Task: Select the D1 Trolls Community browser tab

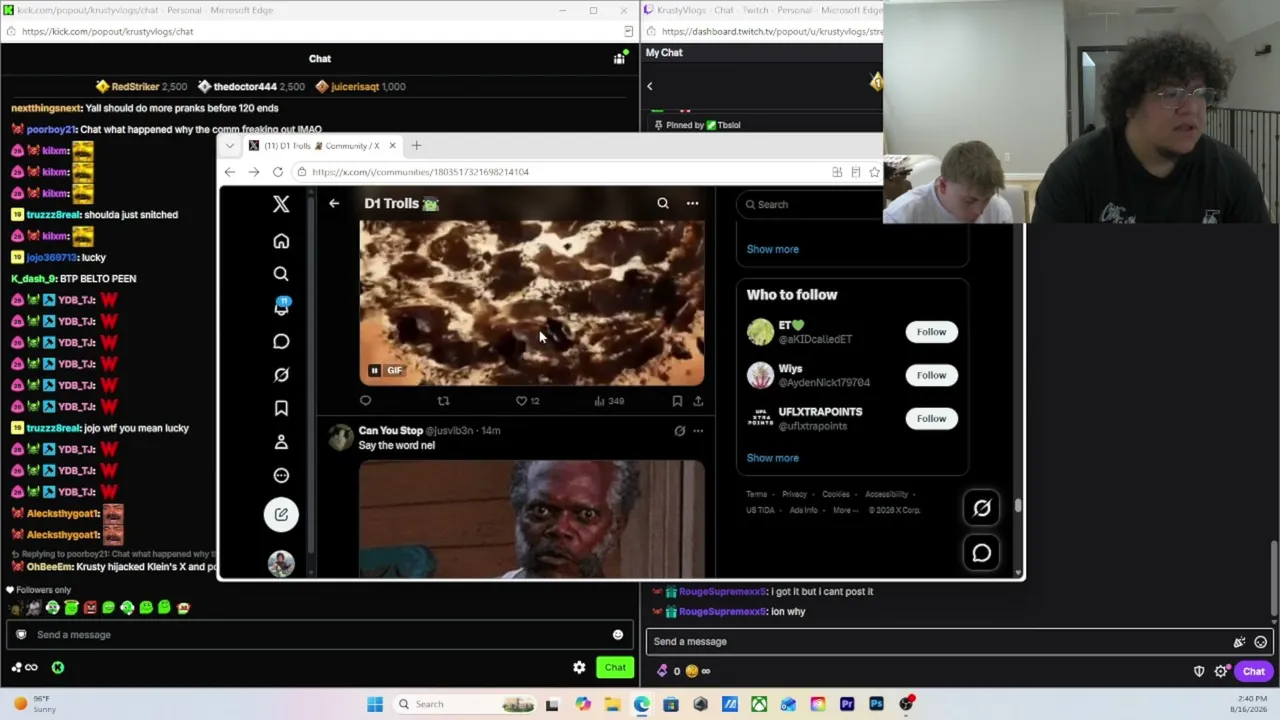Action: pos(322,146)
